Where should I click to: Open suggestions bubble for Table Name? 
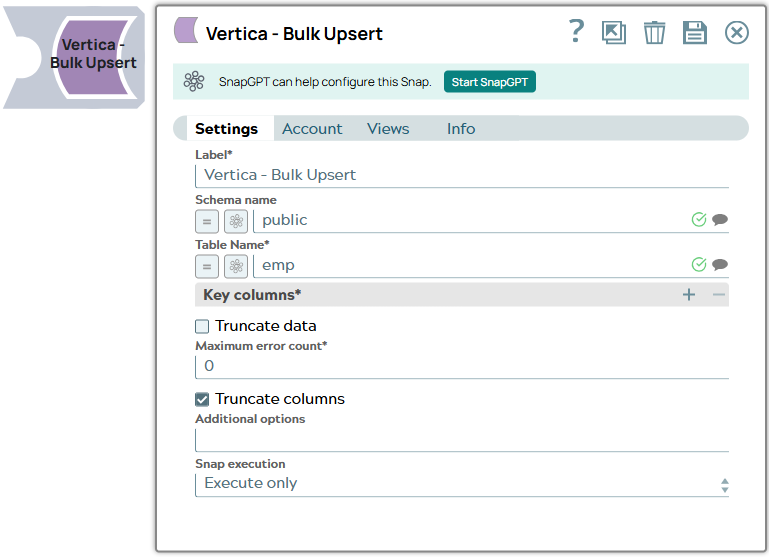(x=719, y=265)
